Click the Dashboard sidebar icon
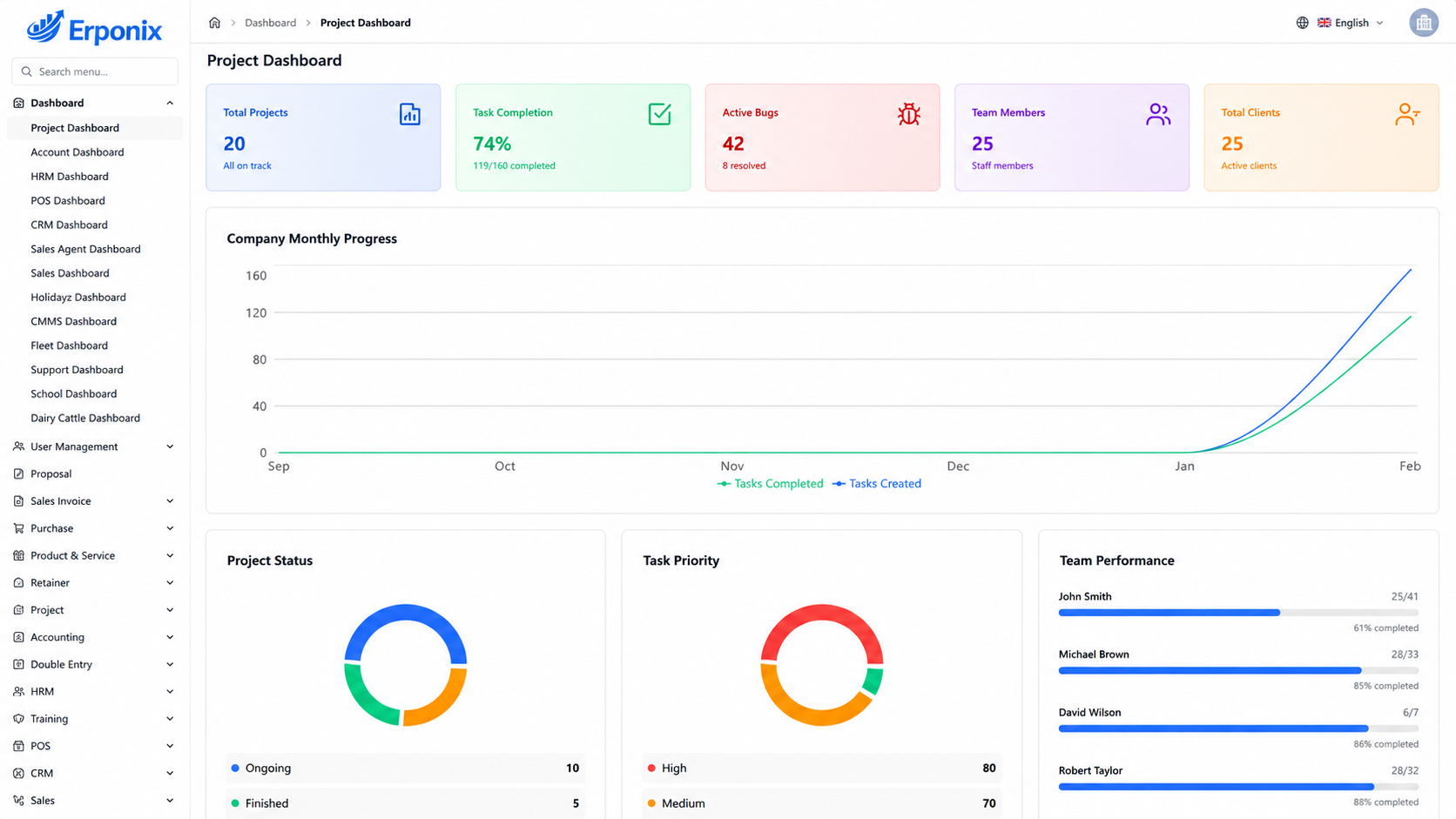 tap(18, 103)
